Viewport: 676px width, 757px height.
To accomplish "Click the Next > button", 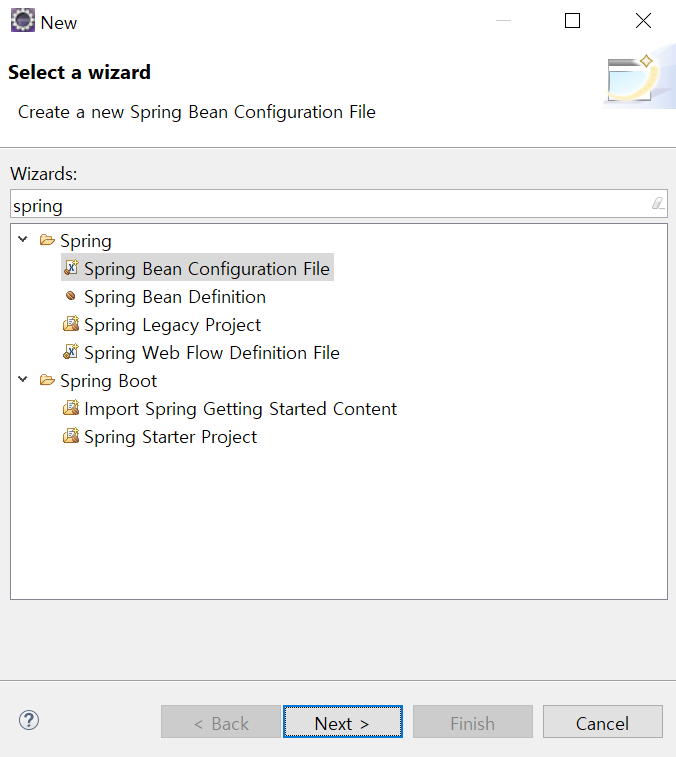I will (x=343, y=722).
